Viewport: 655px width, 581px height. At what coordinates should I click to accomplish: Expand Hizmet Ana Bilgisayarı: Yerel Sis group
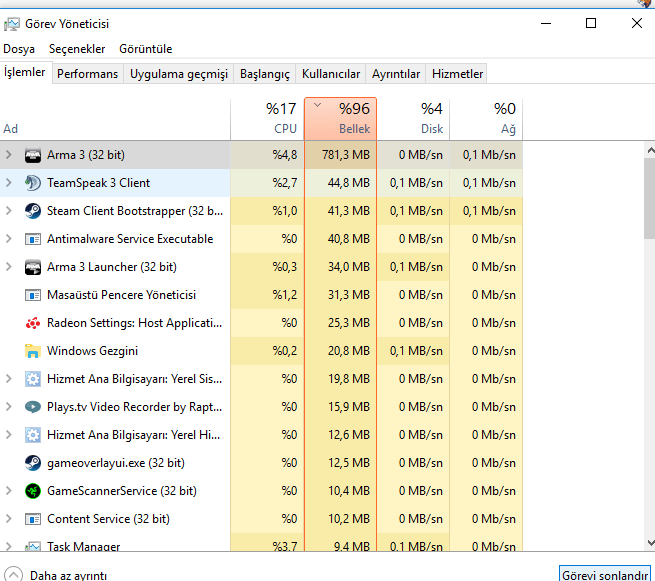[x=8, y=379]
